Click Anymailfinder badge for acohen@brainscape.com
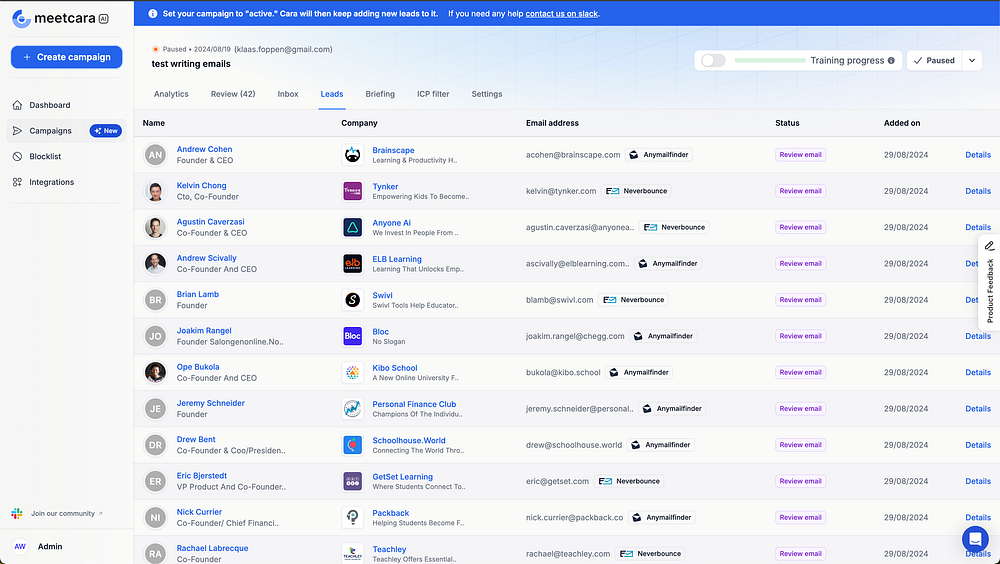 point(659,154)
